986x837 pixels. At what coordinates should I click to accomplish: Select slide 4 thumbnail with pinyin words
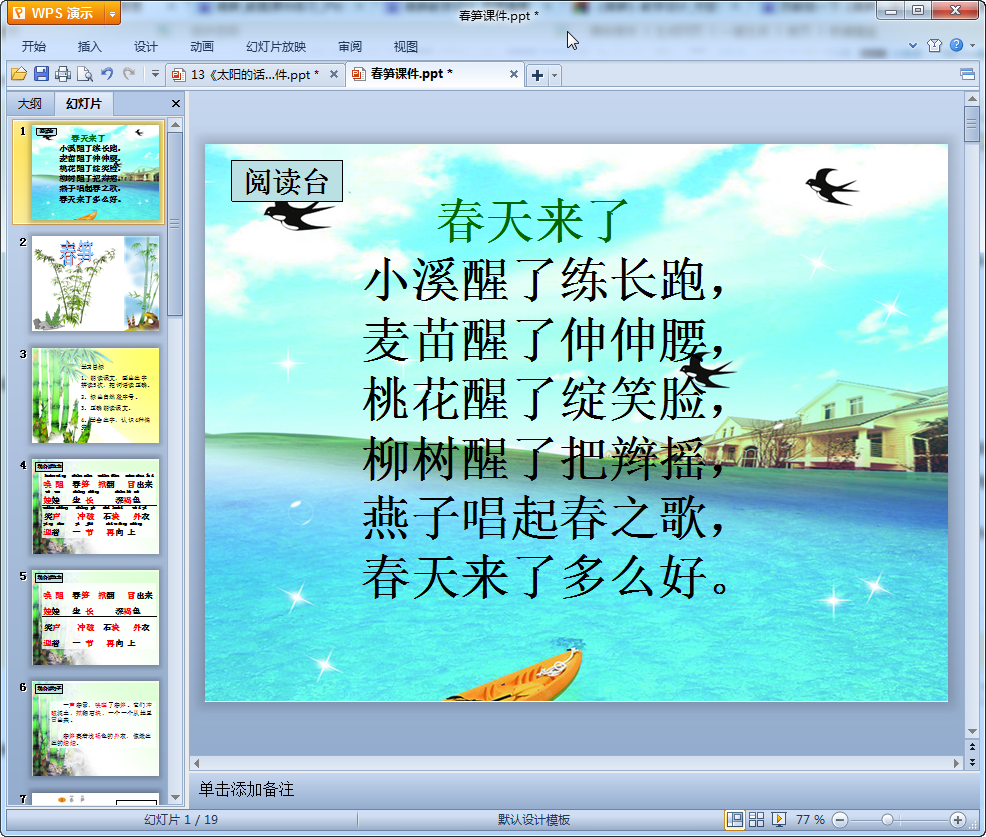[x=95, y=506]
